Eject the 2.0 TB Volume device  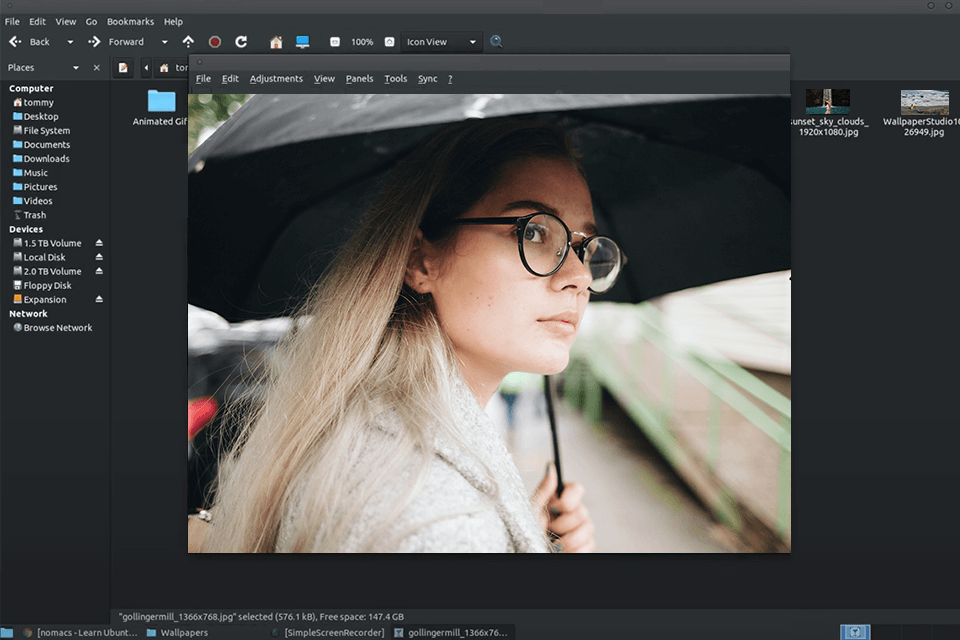click(x=98, y=271)
